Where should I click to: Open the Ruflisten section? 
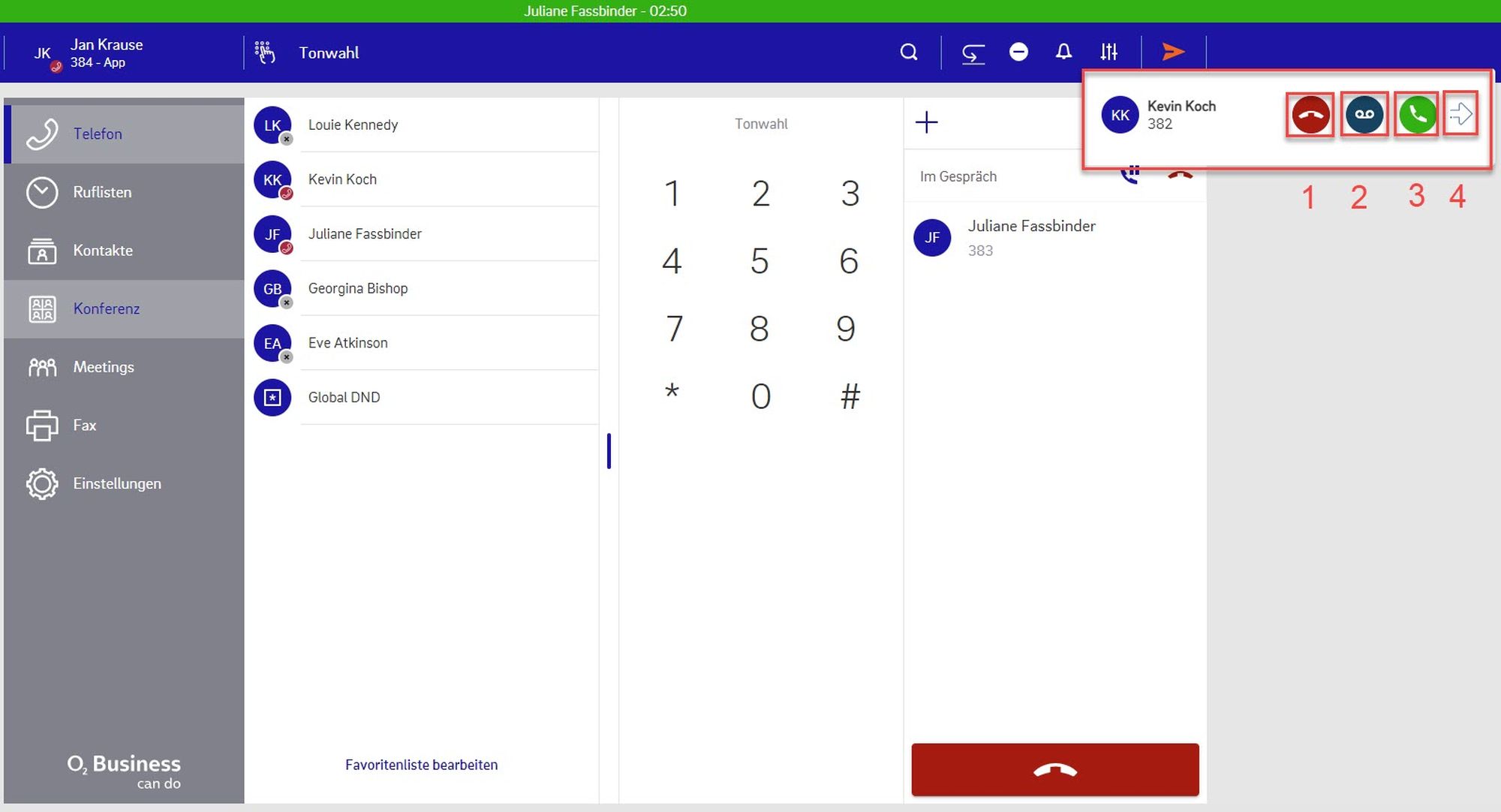tap(102, 192)
